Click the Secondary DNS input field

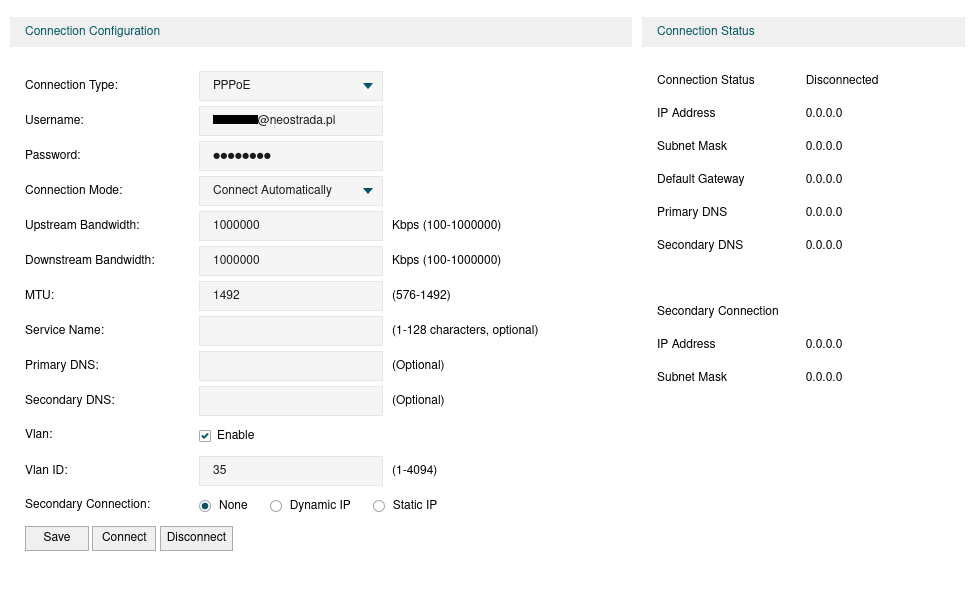(x=290, y=400)
